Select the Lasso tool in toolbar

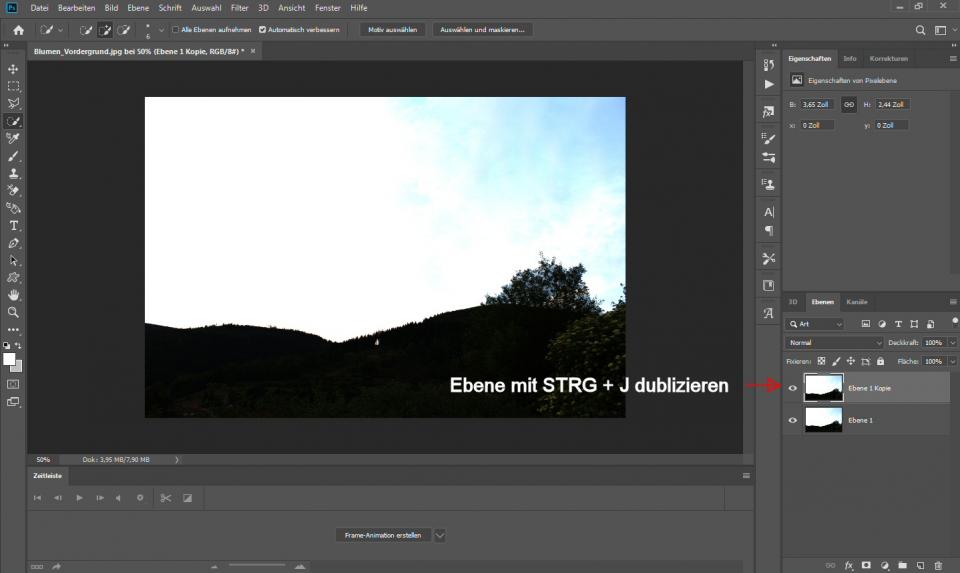pos(14,103)
